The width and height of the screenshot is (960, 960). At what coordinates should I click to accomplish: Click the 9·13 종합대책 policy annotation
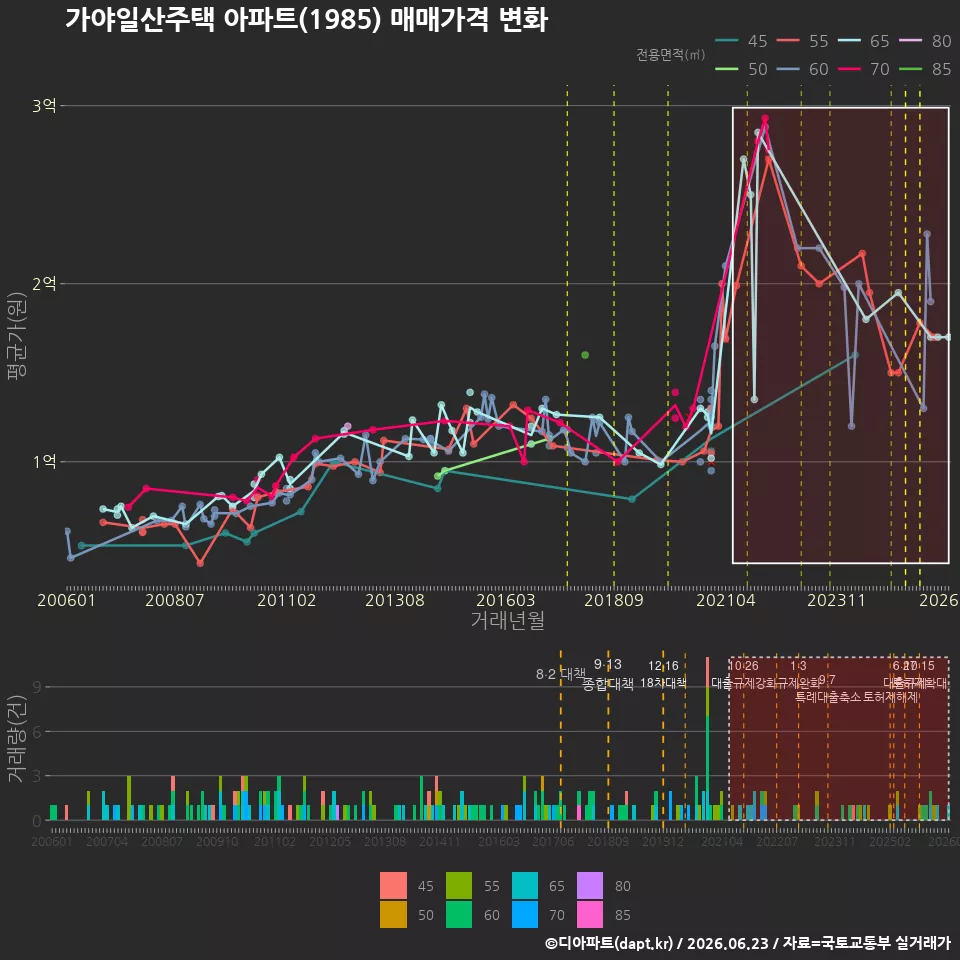pyautogui.click(x=607, y=674)
